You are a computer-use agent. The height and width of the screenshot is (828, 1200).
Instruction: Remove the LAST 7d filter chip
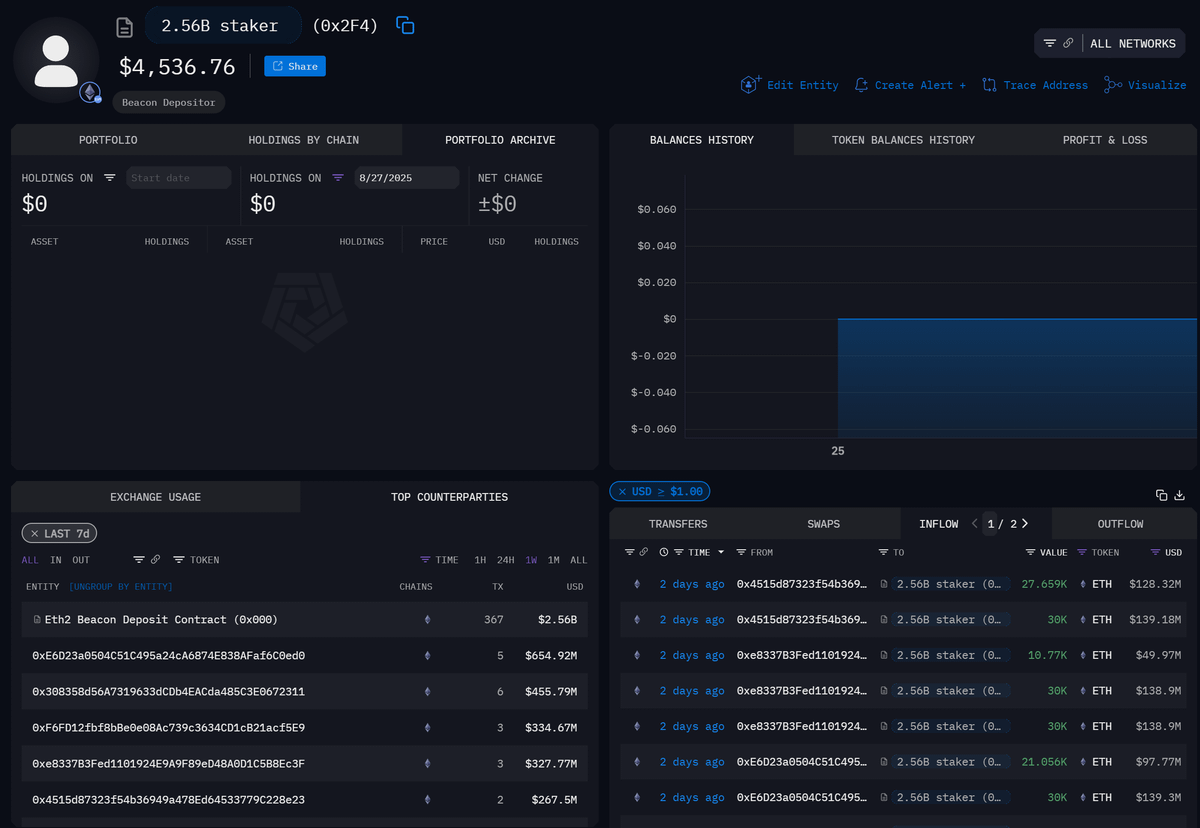pos(35,534)
